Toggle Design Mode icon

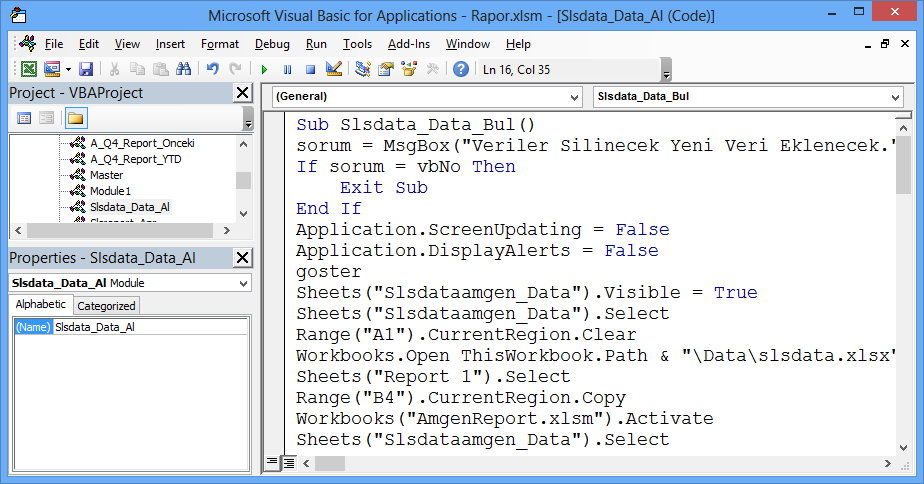(334, 69)
